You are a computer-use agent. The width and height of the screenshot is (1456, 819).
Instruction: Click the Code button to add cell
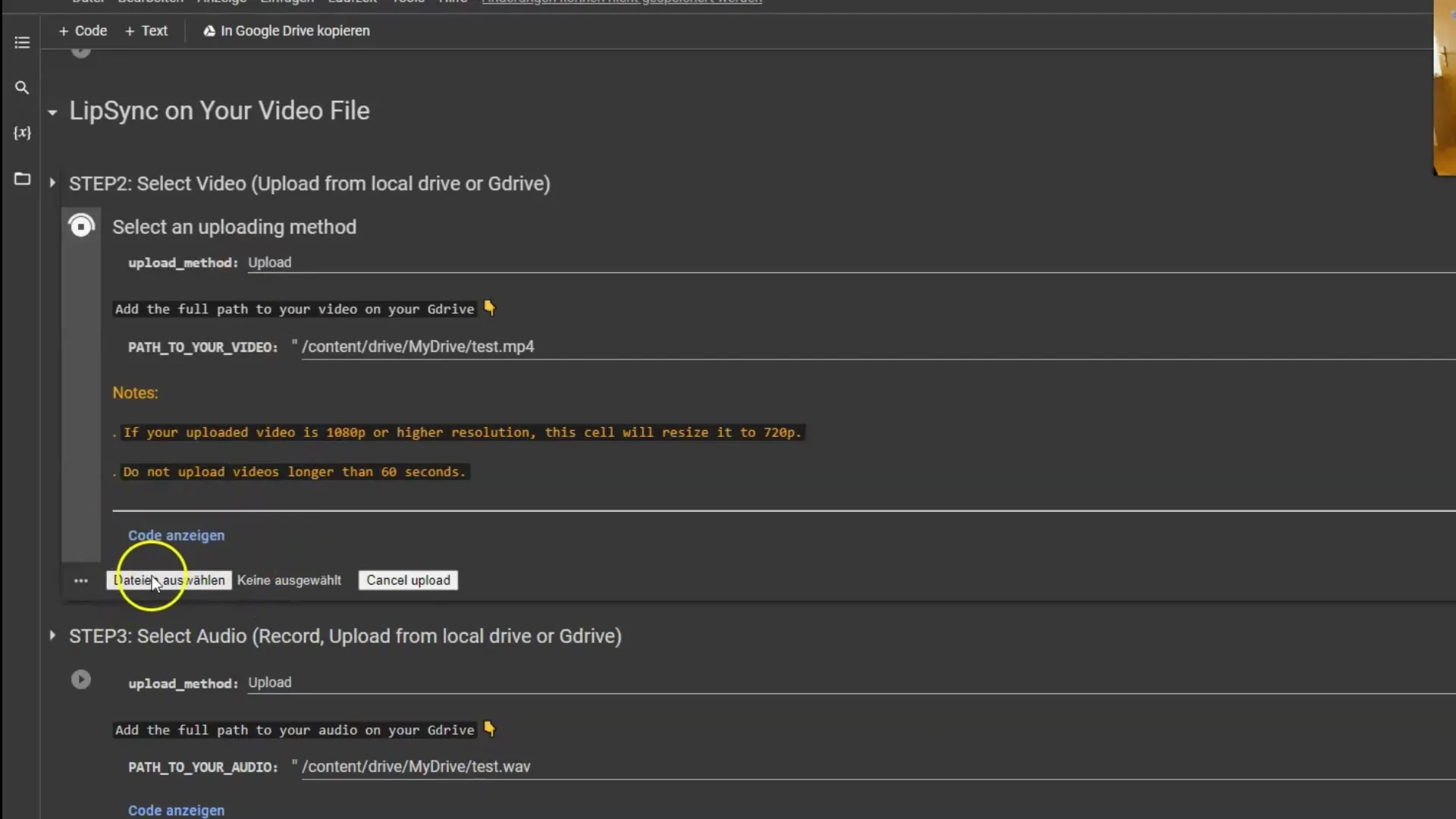tap(83, 30)
